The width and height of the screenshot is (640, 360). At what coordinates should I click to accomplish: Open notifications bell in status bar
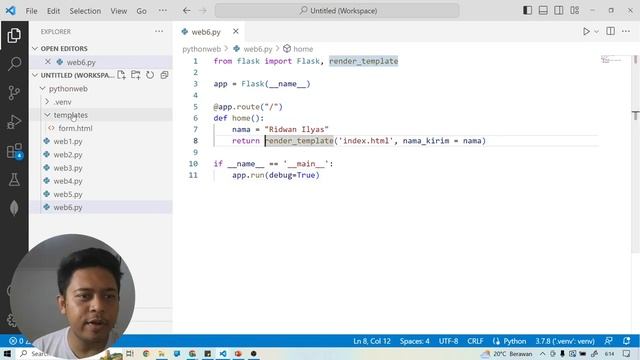click(x=627, y=341)
